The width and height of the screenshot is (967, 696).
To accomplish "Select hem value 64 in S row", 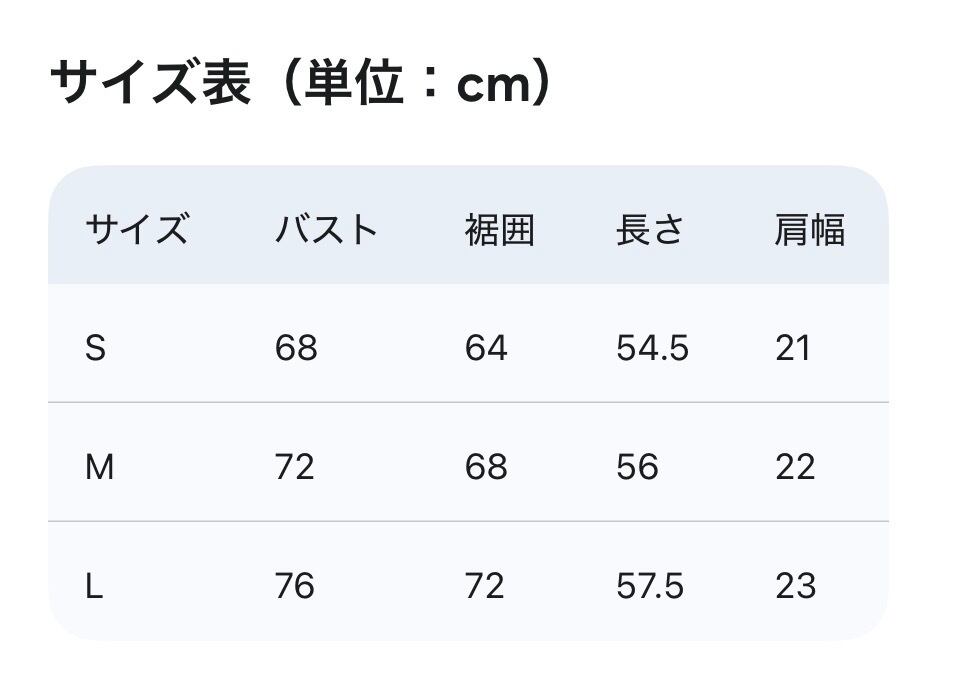I will pos(486,348).
